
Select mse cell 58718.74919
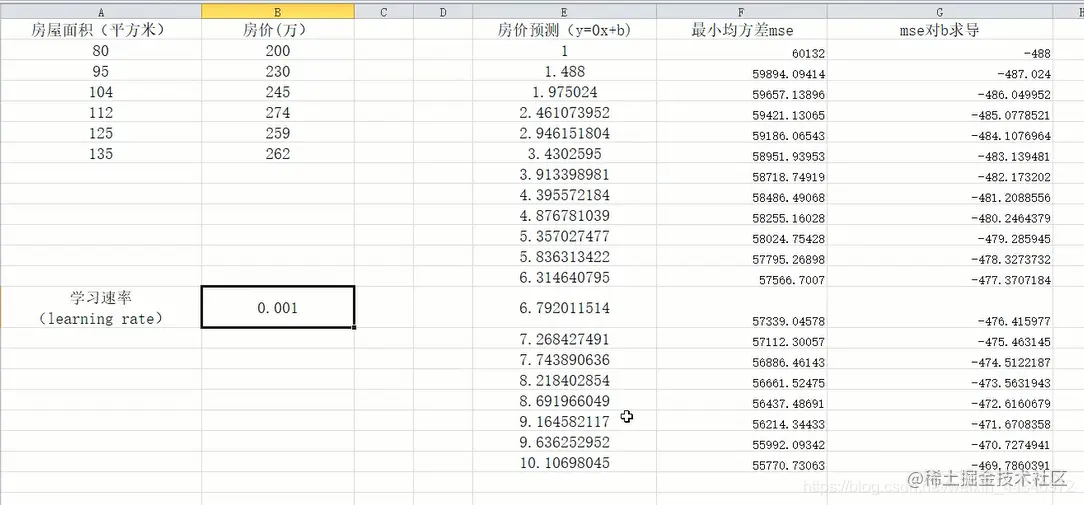742,174
